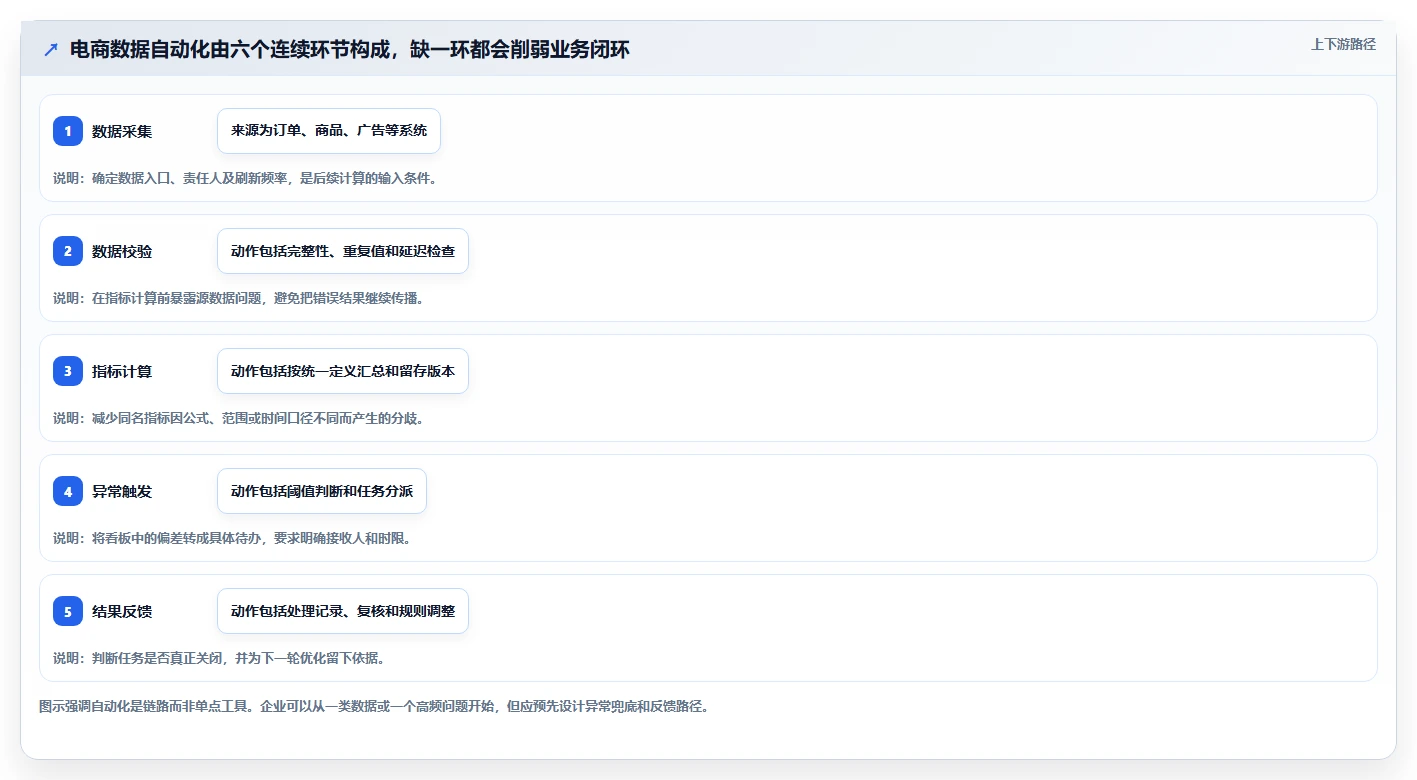Click the note 确定数据入口、责任人及刷新频率
The height and width of the screenshot is (780, 1417).
pos(189,178)
